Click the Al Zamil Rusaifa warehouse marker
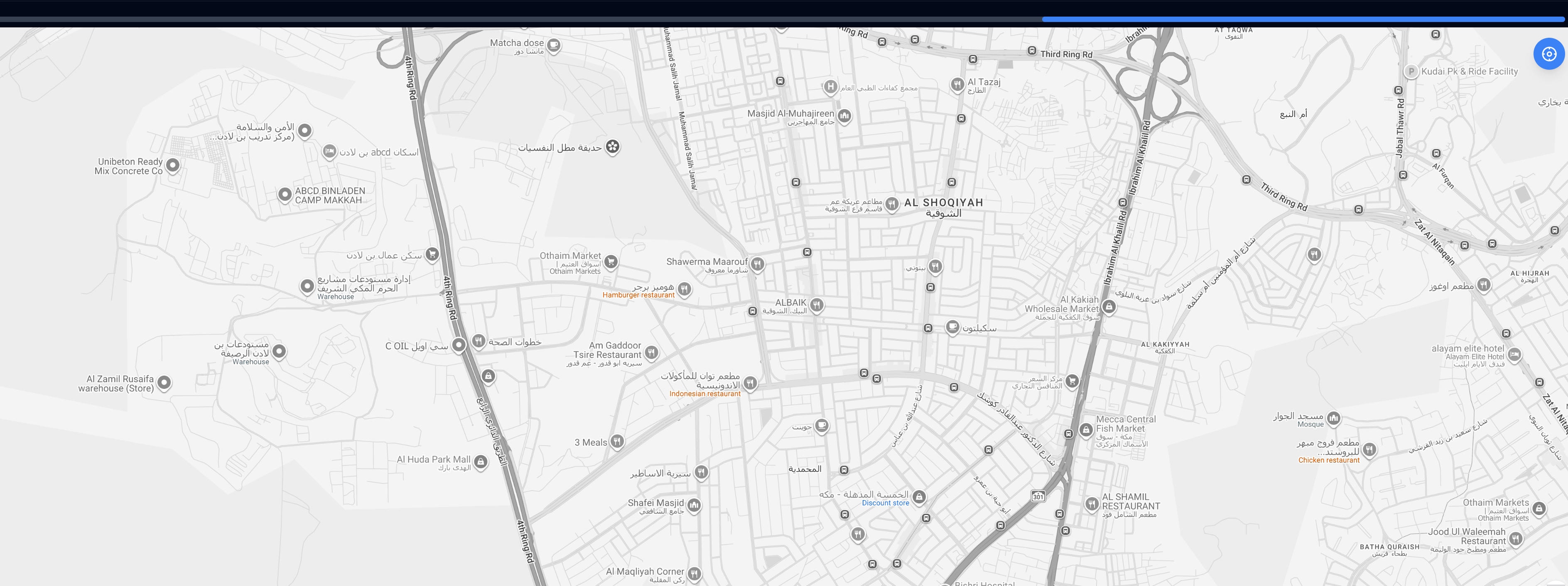This screenshot has height=586, width=1568. [164, 382]
